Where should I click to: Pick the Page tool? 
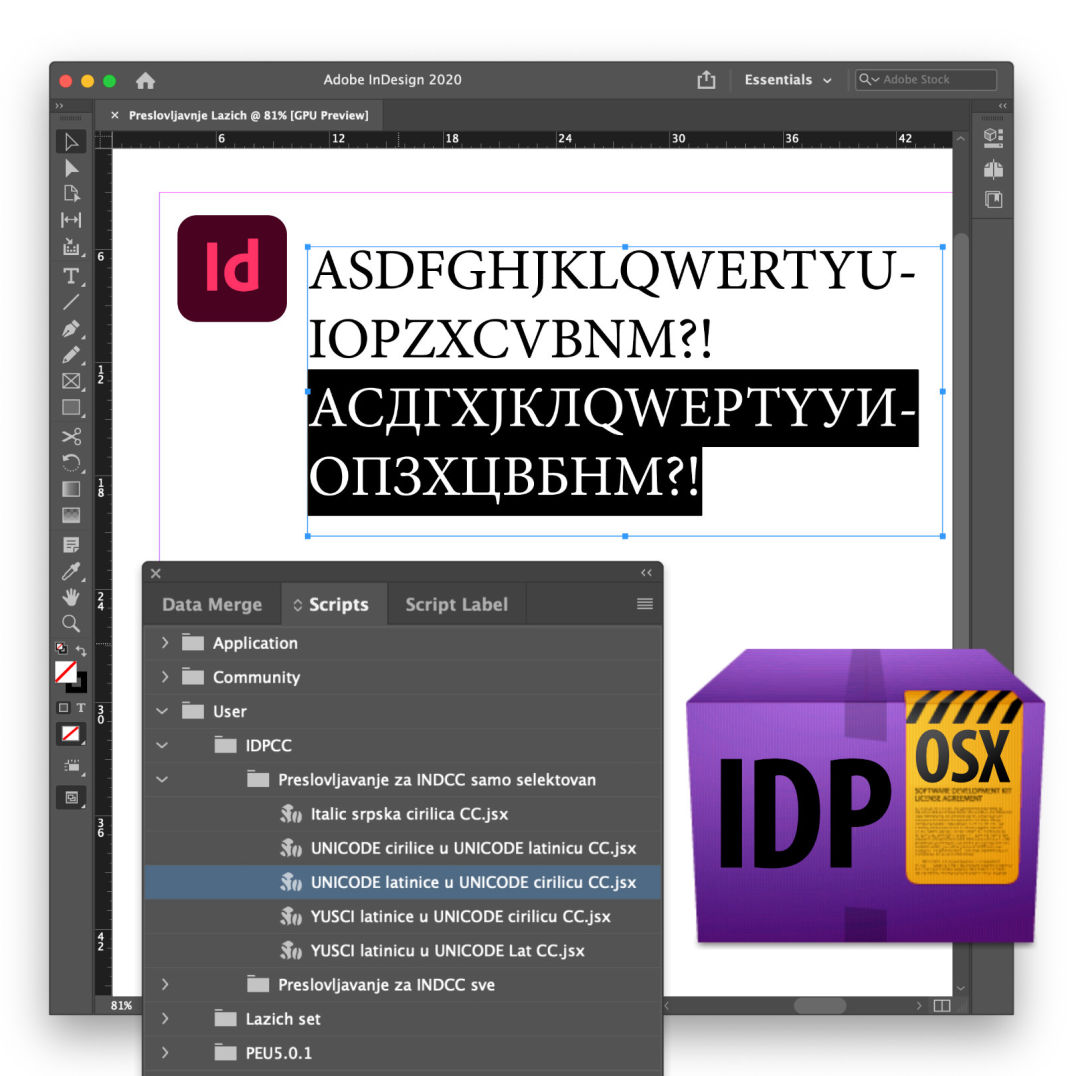(71, 194)
